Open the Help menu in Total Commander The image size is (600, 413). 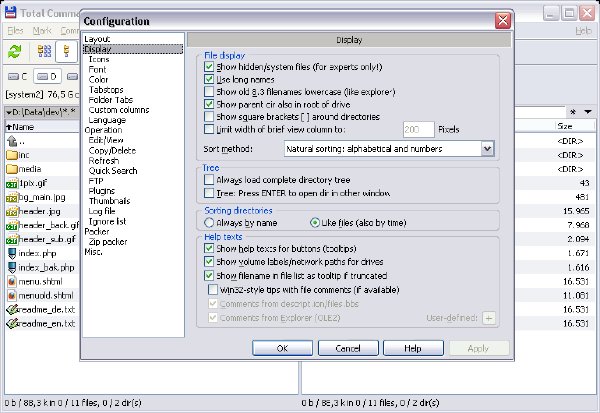[583, 31]
